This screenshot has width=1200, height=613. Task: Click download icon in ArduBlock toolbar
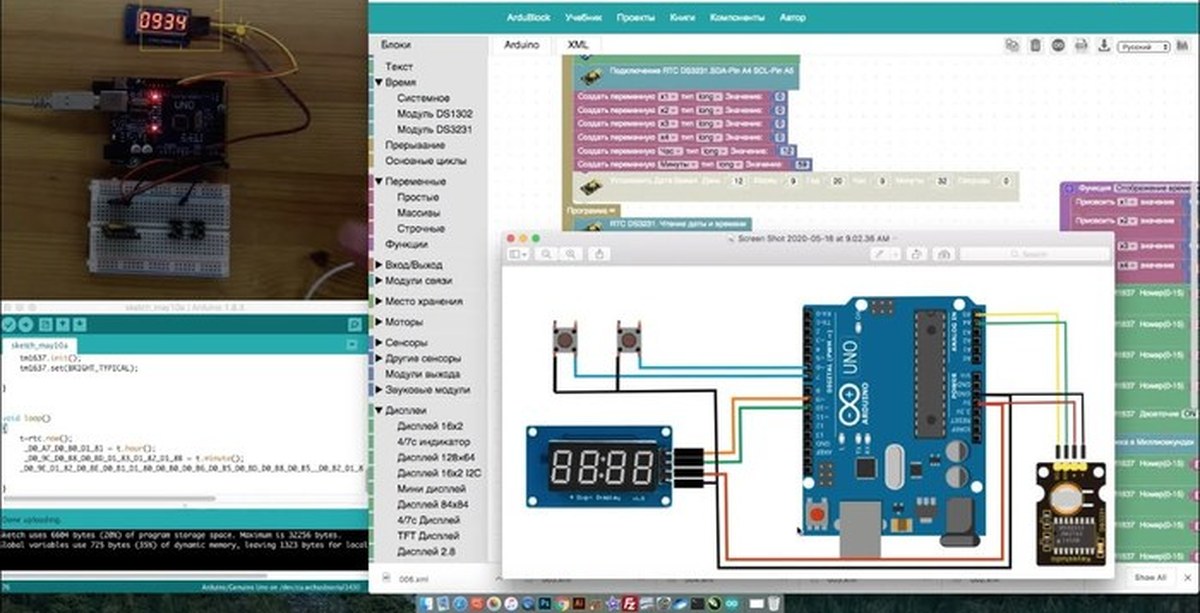[x=1103, y=45]
